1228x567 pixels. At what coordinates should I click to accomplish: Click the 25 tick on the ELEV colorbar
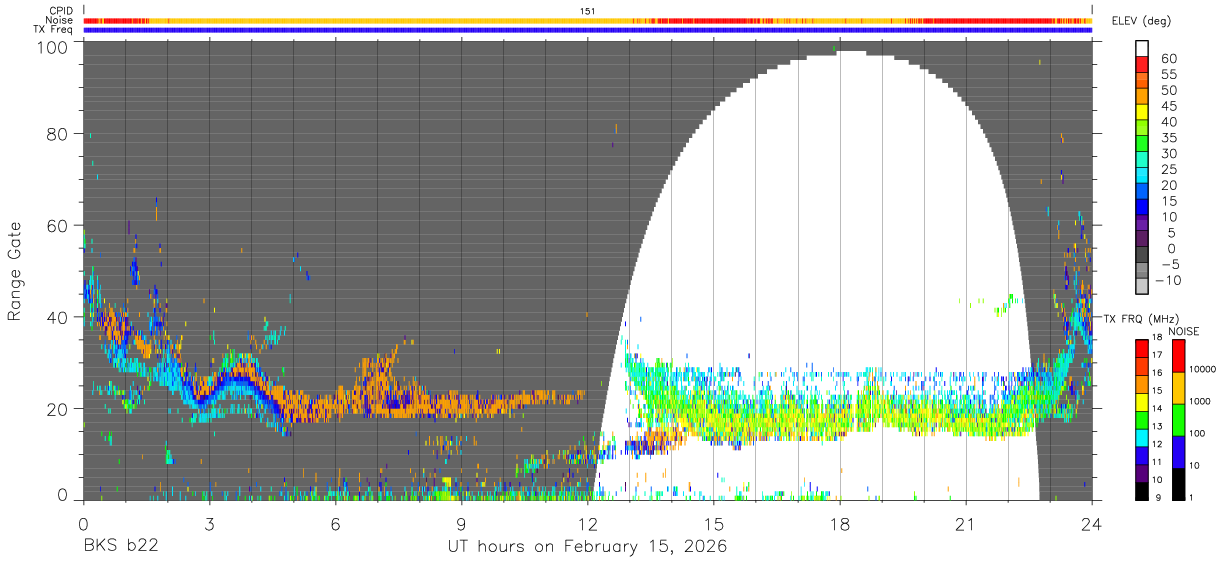(x=1167, y=169)
